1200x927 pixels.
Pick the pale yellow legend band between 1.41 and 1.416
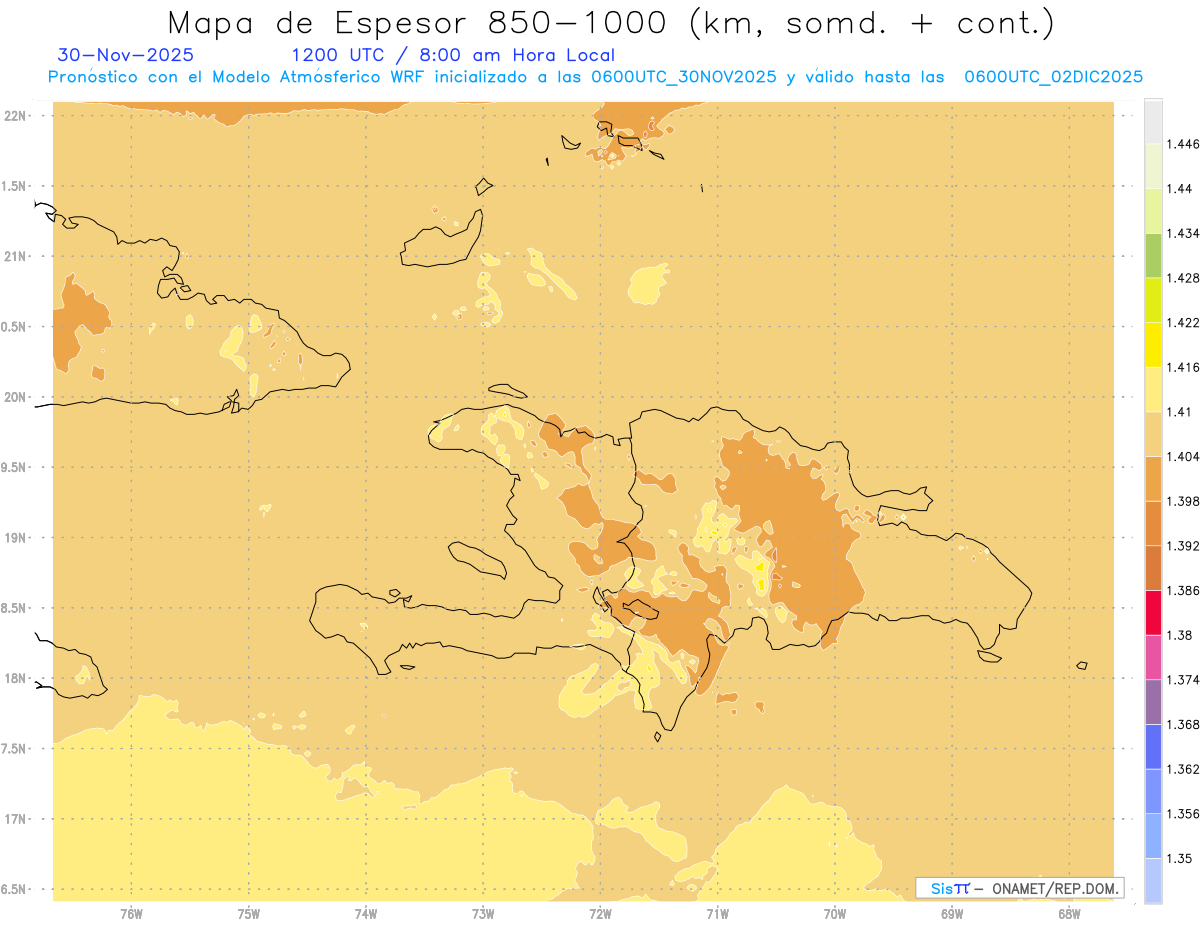click(1153, 389)
